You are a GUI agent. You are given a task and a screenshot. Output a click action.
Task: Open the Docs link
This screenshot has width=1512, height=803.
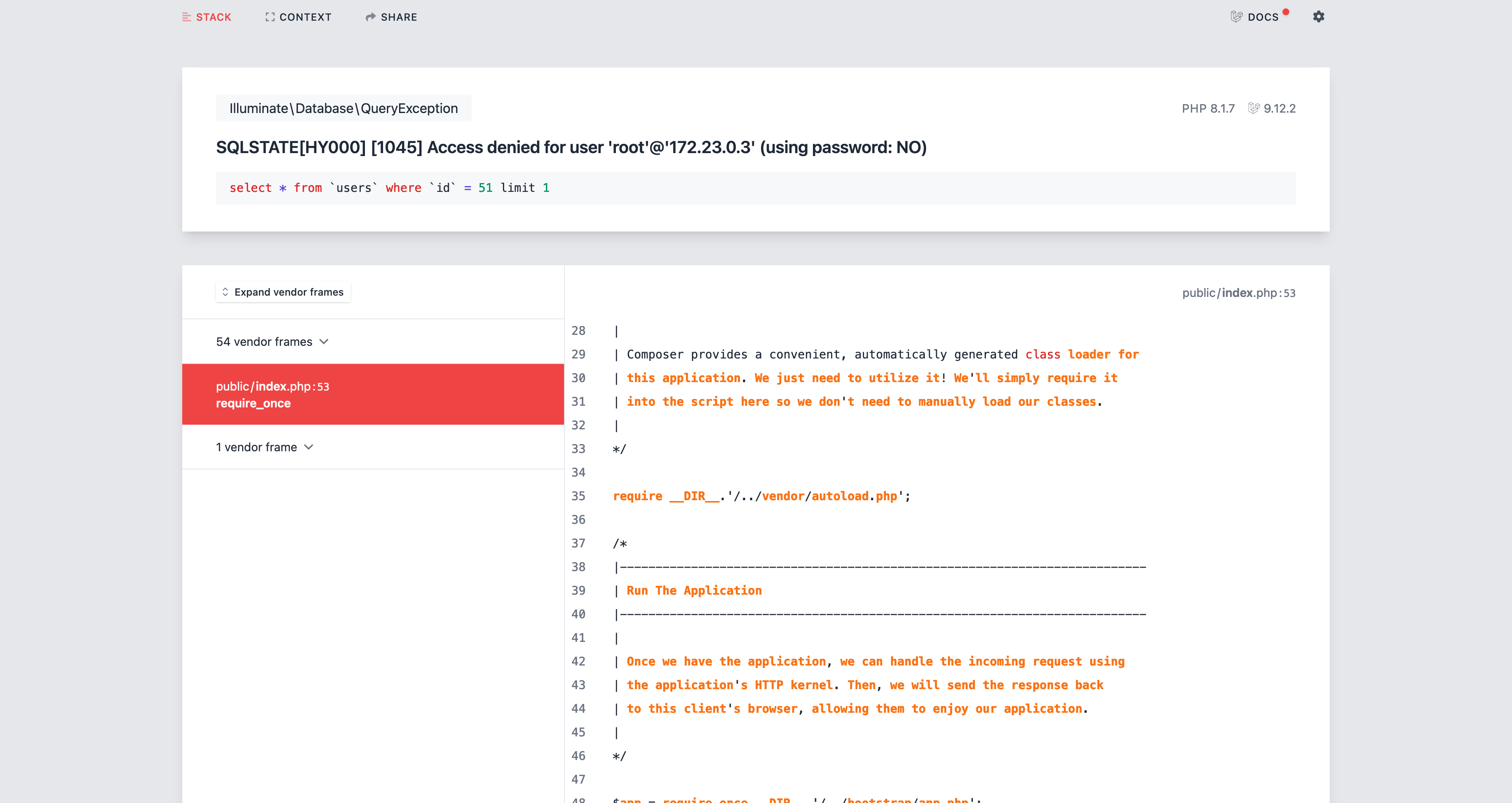(1263, 17)
